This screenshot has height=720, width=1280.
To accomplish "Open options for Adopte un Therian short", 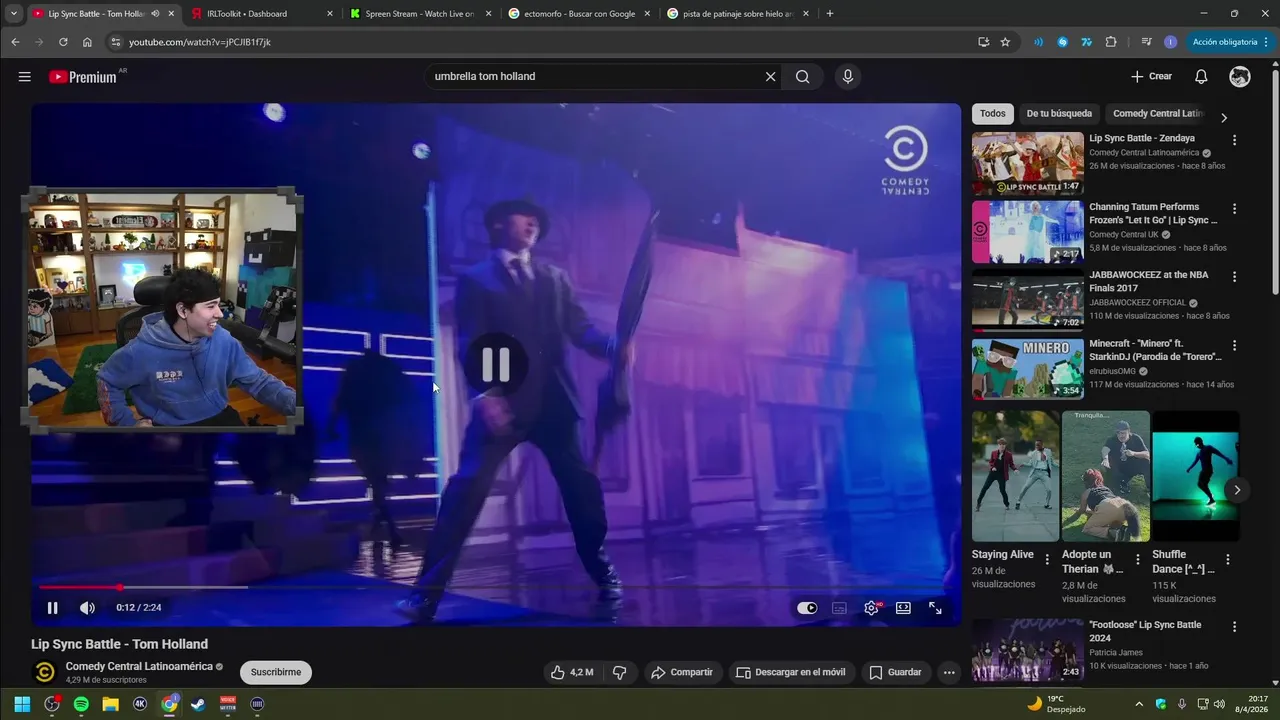I will [1137, 560].
